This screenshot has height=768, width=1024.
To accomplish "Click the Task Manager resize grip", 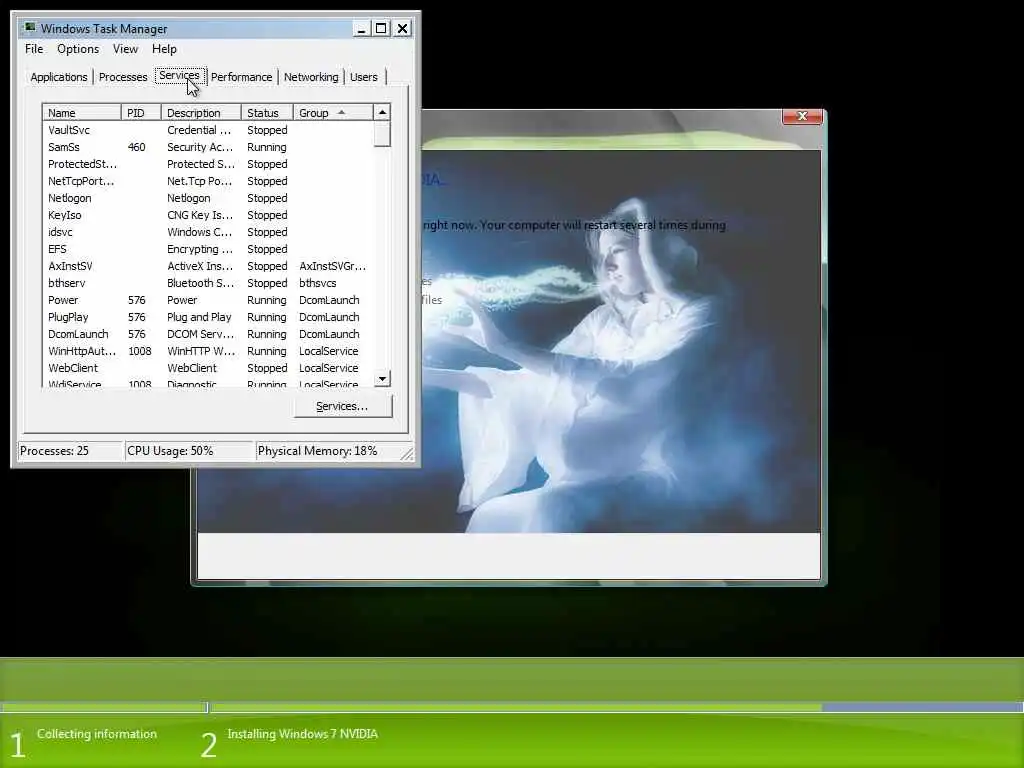I will coord(407,453).
